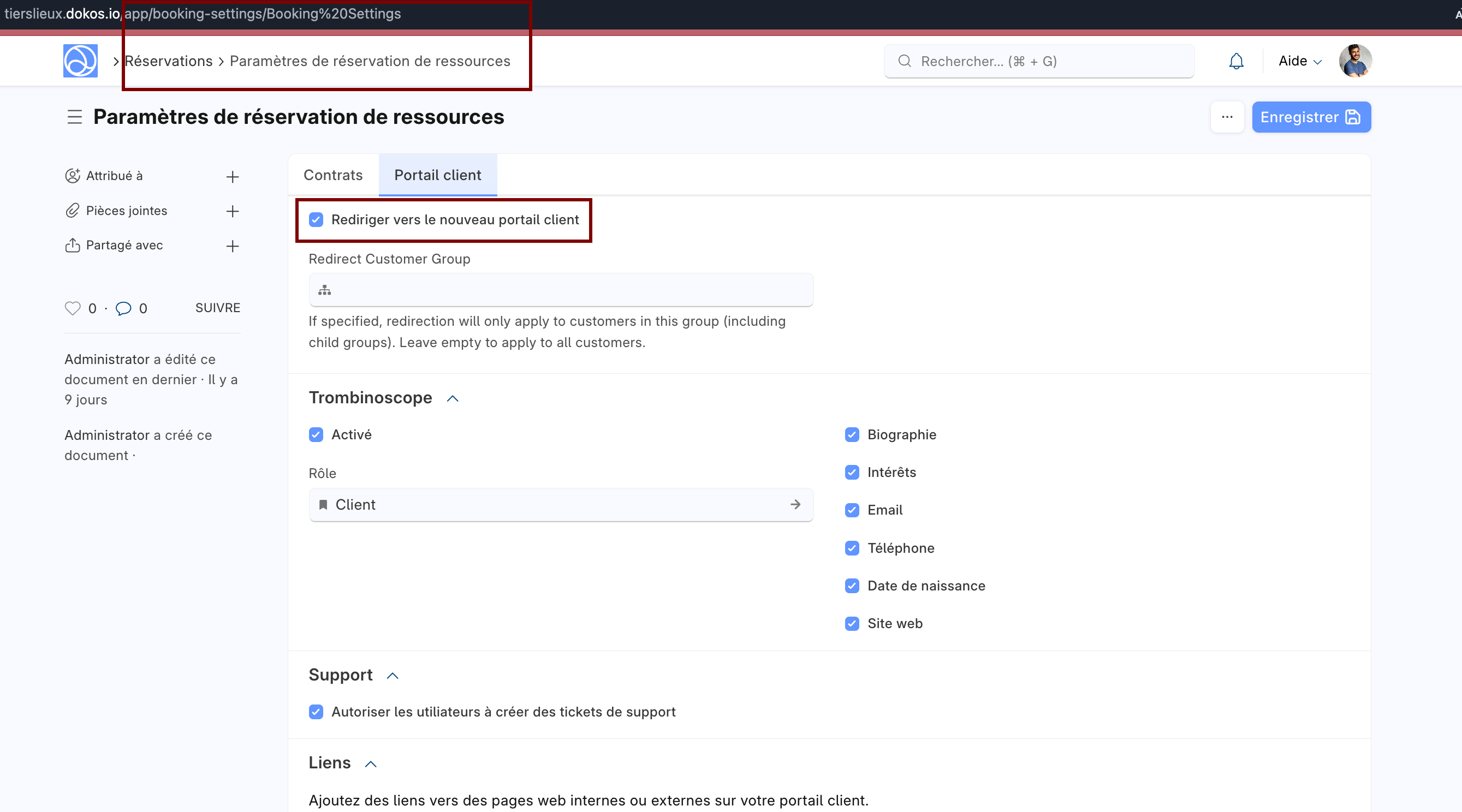Click the Enregistrer save button

[1311, 117]
